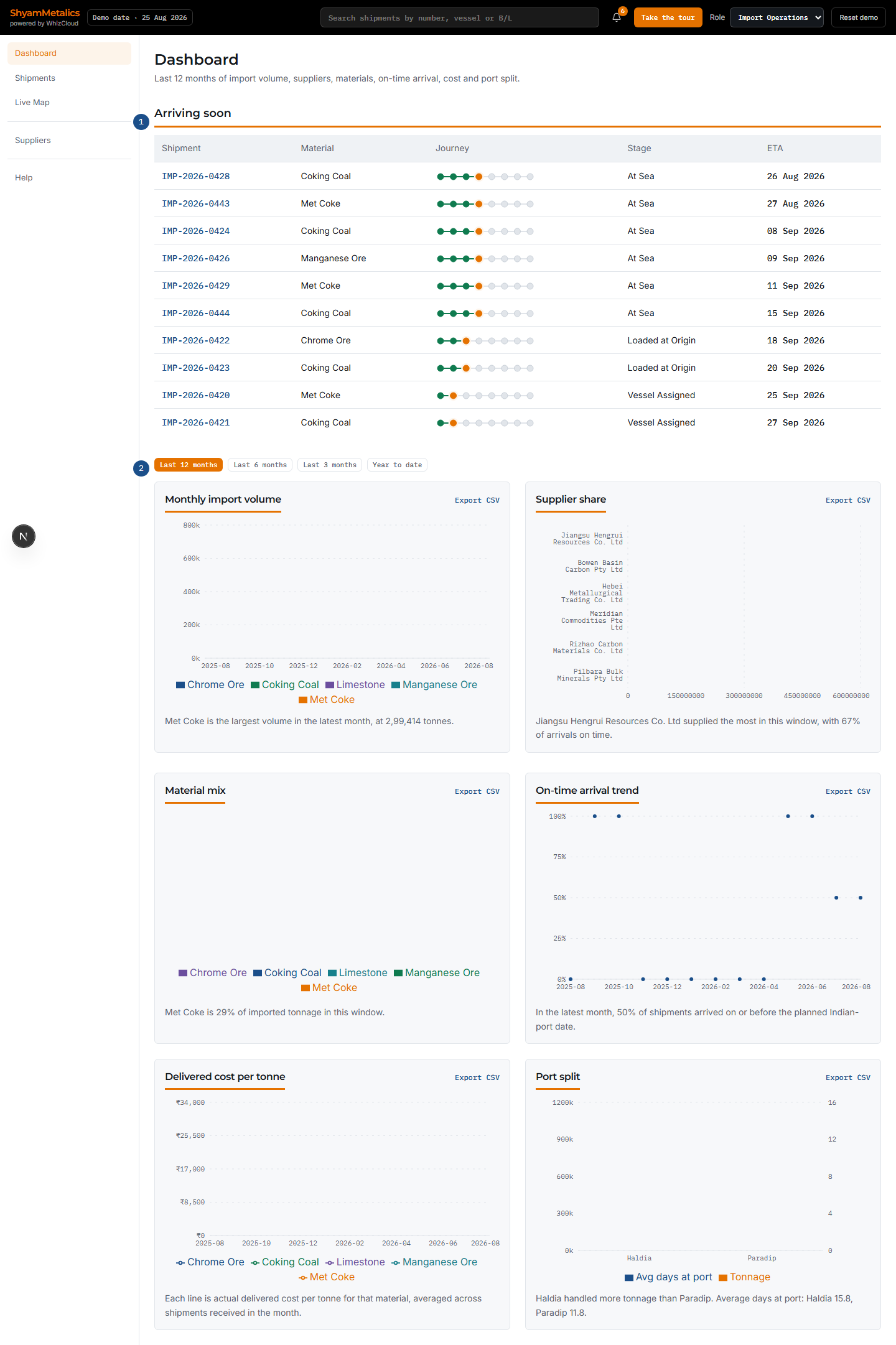Image resolution: width=896 pixels, height=1345 pixels.
Task: Go to Dashboard in the sidebar
Action: point(69,53)
